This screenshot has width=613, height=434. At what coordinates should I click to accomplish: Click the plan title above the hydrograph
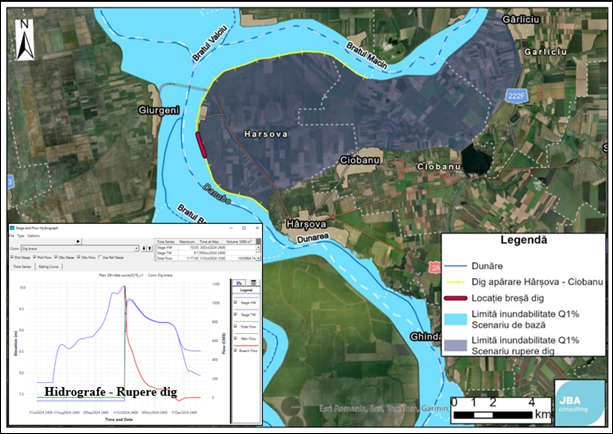coord(135,275)
